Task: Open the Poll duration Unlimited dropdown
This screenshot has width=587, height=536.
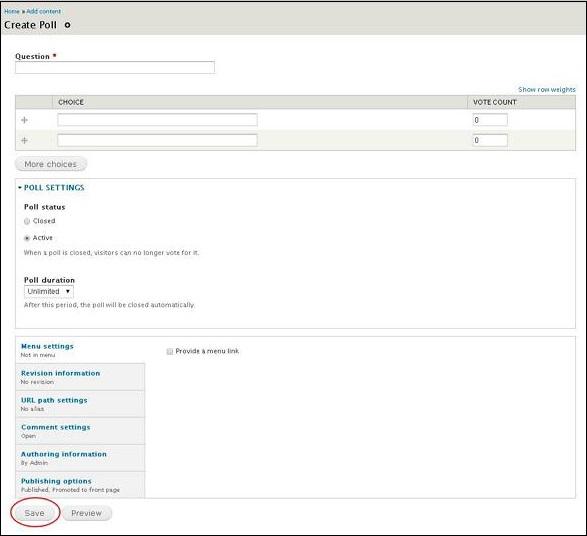Action: 49,291
